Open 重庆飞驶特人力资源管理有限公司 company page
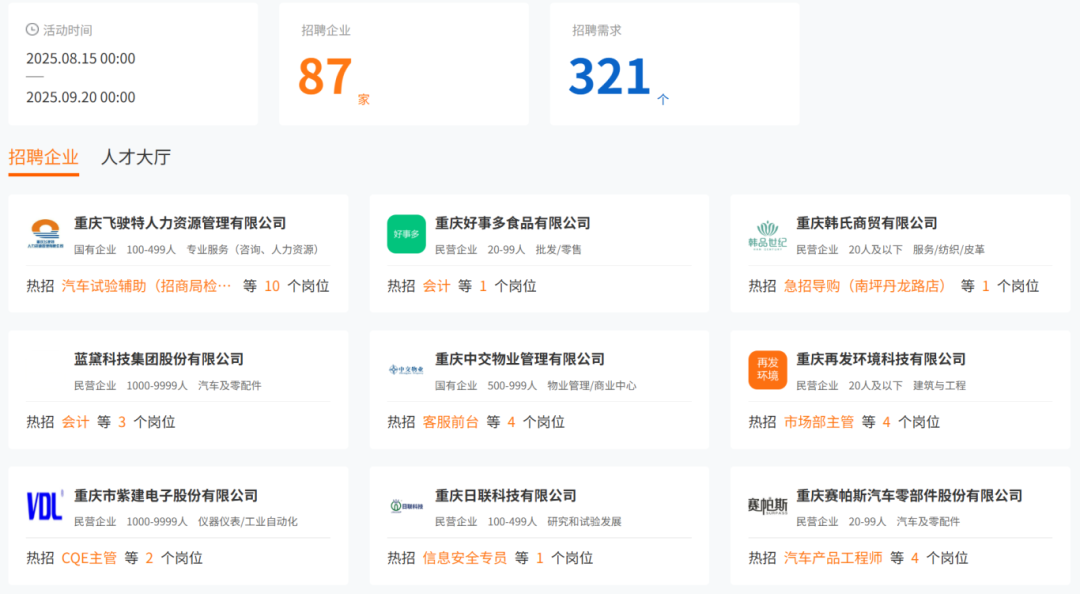This screenshot has width=1080, height=594. 180,223
